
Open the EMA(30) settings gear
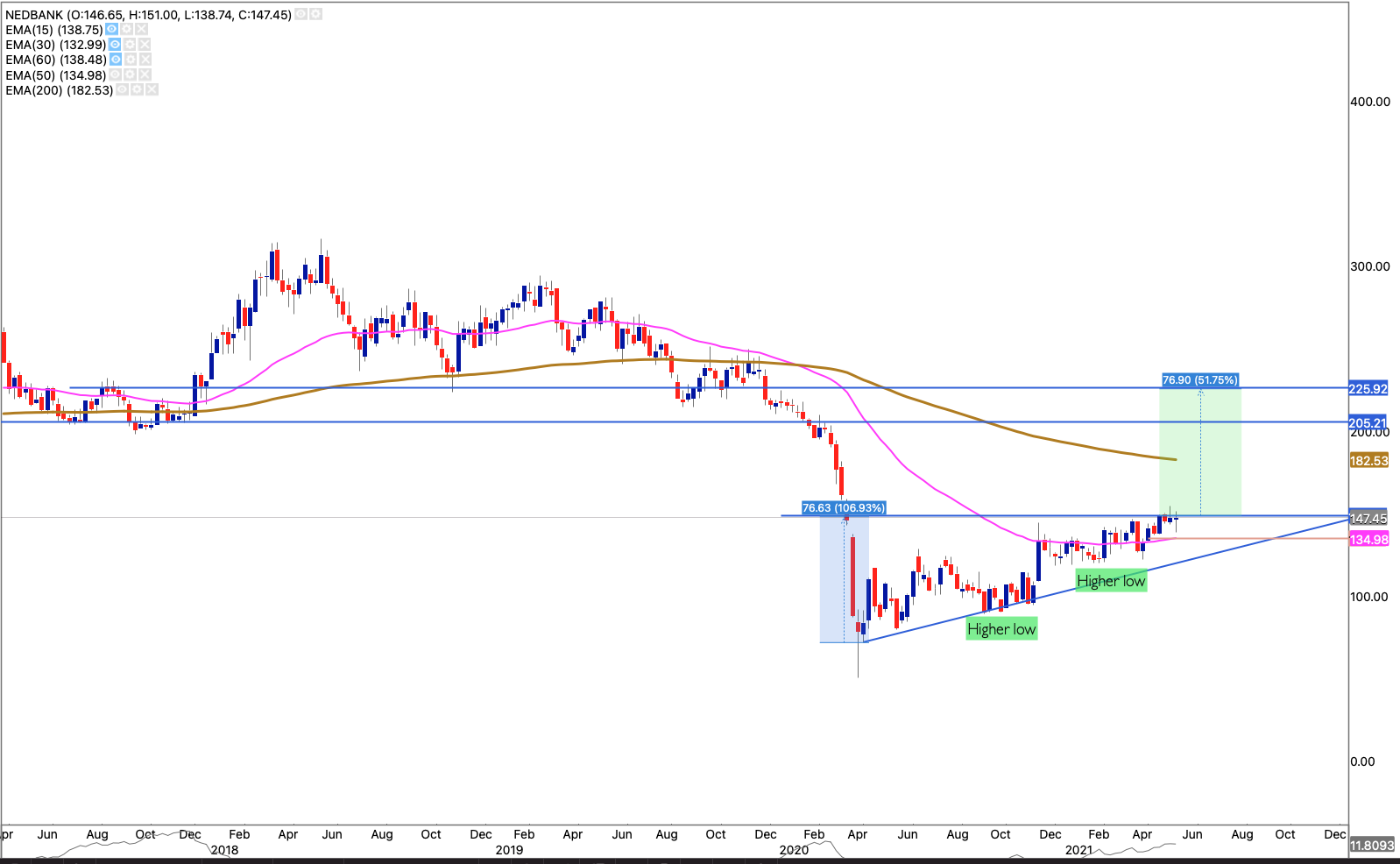pyautogui.click(x=130, y=45)
